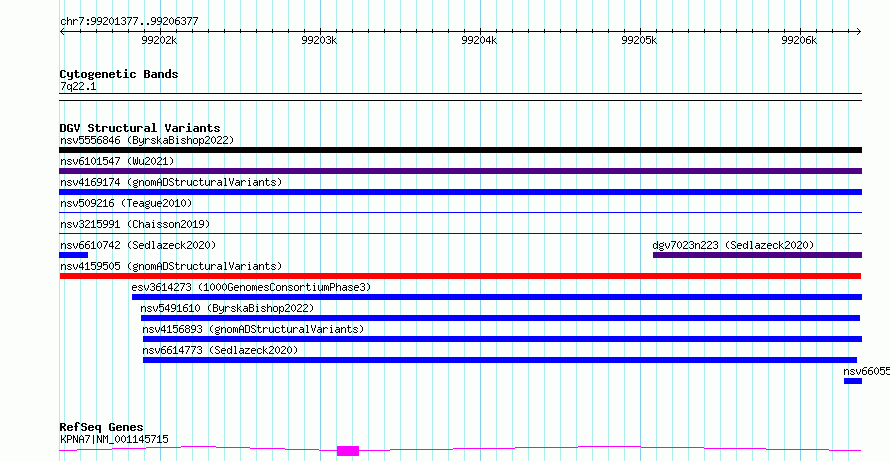Select the nsv5556846 (ByrskaBishop2022) label
The height and width of the screenshot is (461, 890).
click(x=147, y=140)
